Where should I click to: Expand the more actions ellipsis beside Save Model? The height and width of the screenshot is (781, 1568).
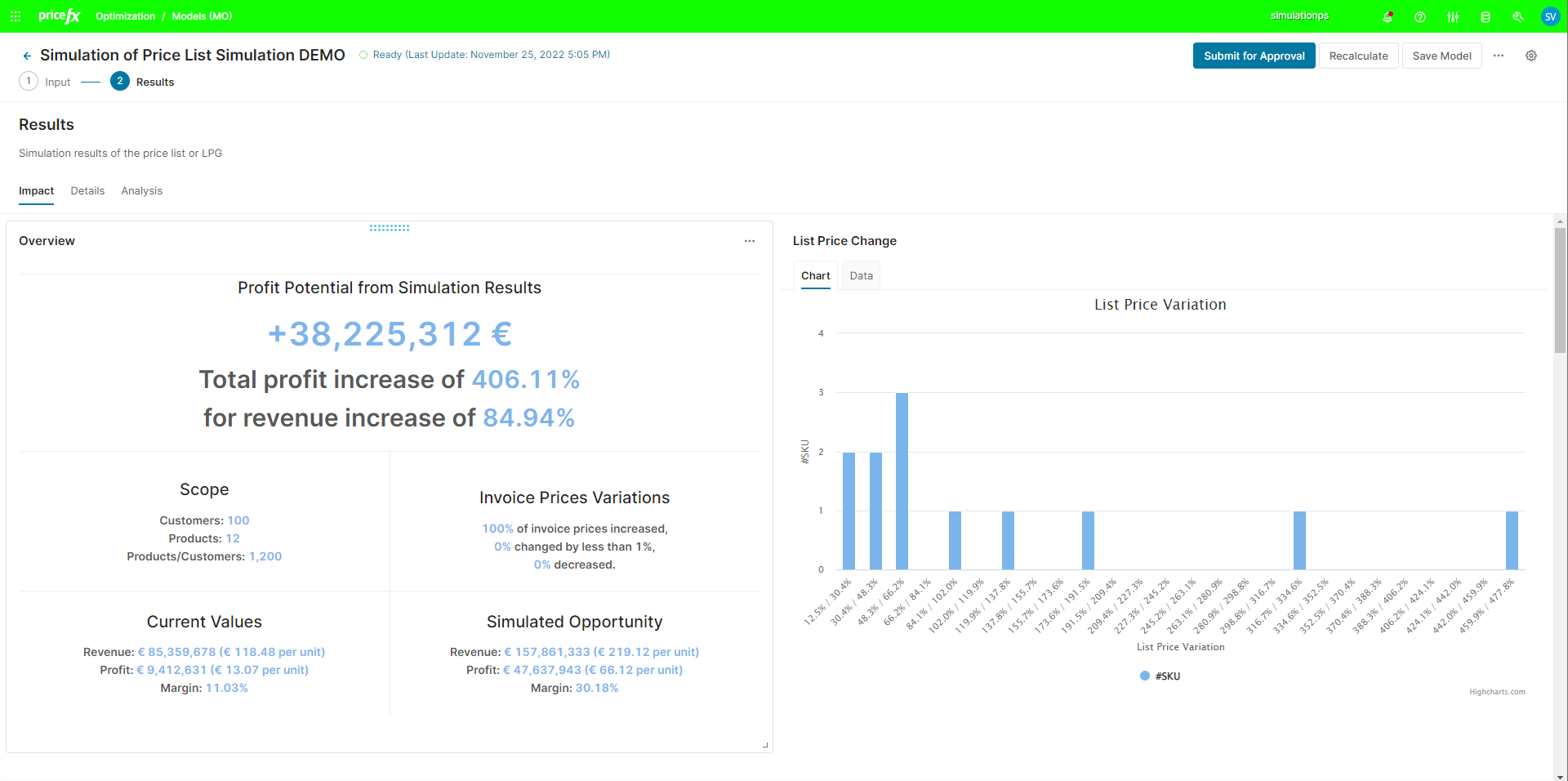[x=1499, y=56]
